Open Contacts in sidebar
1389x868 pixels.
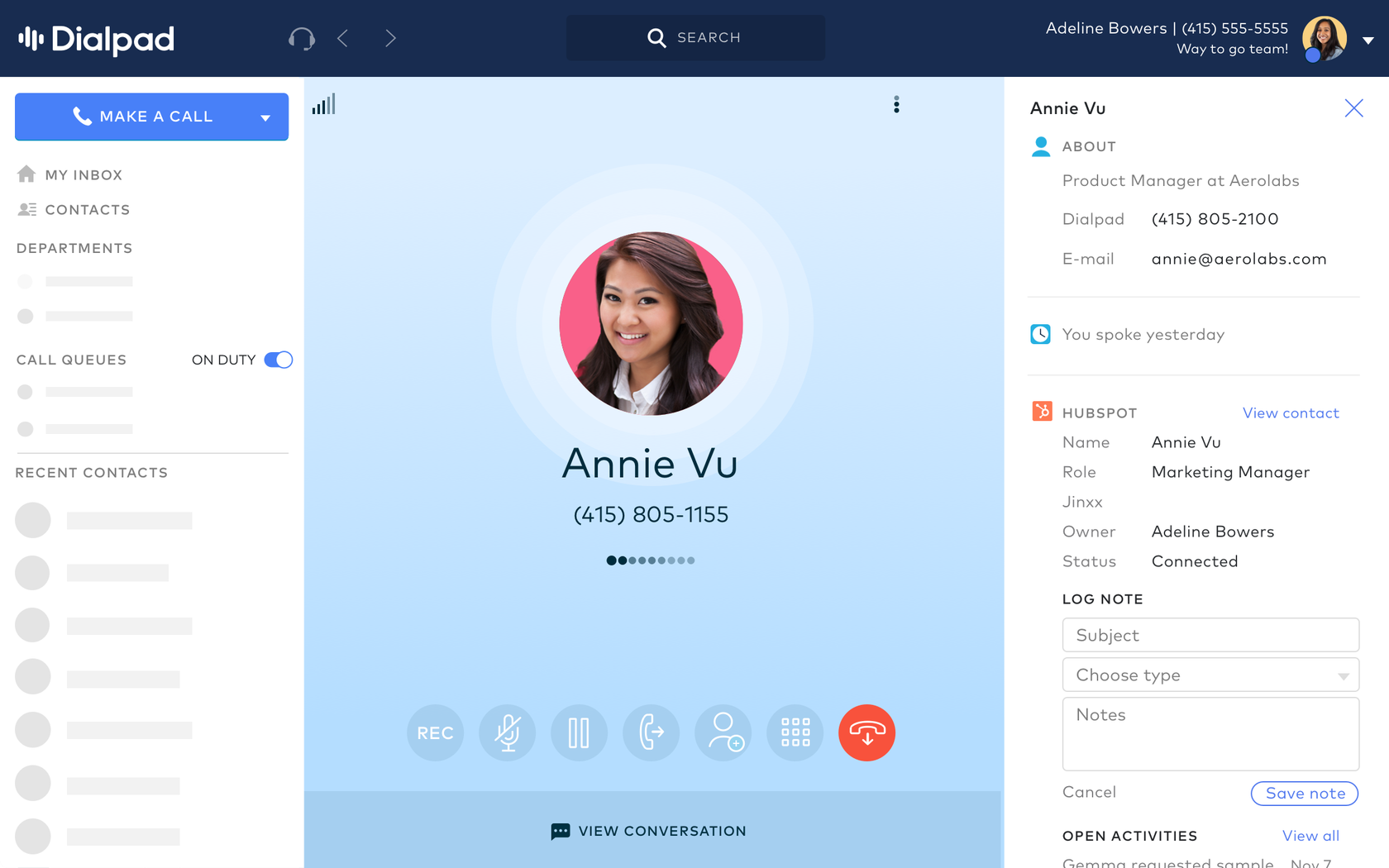[88, 210]
